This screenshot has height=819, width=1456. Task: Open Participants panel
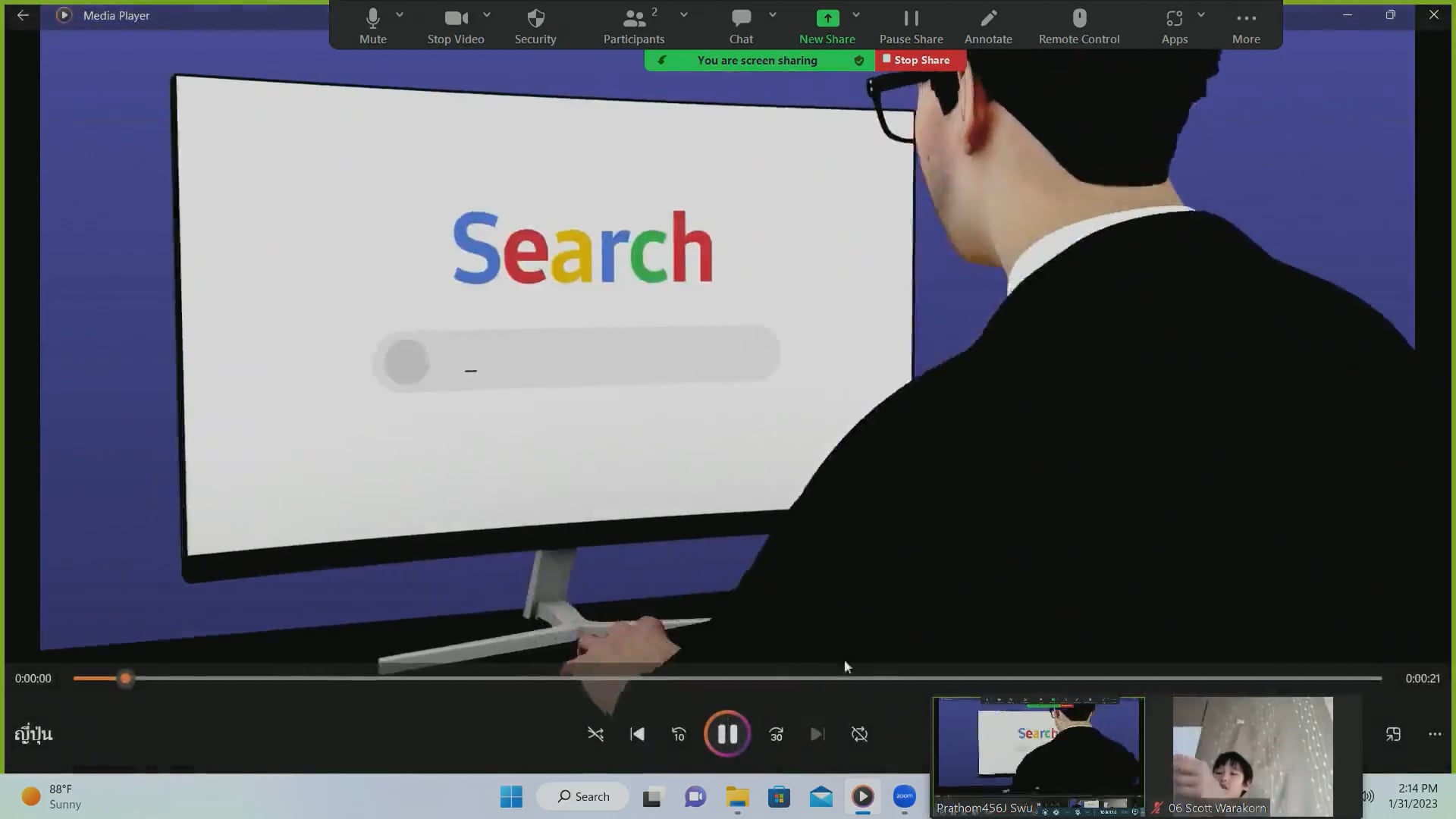coord(634,27)
